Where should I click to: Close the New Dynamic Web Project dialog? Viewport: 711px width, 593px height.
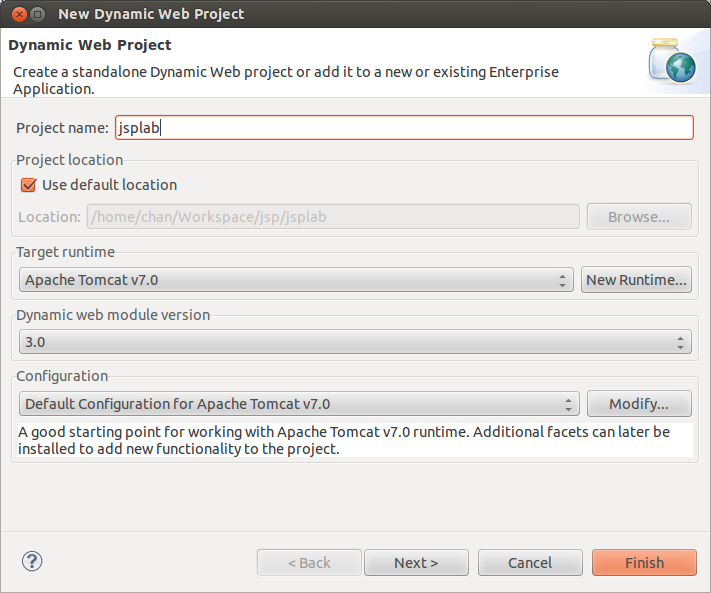tap(19, 15)
